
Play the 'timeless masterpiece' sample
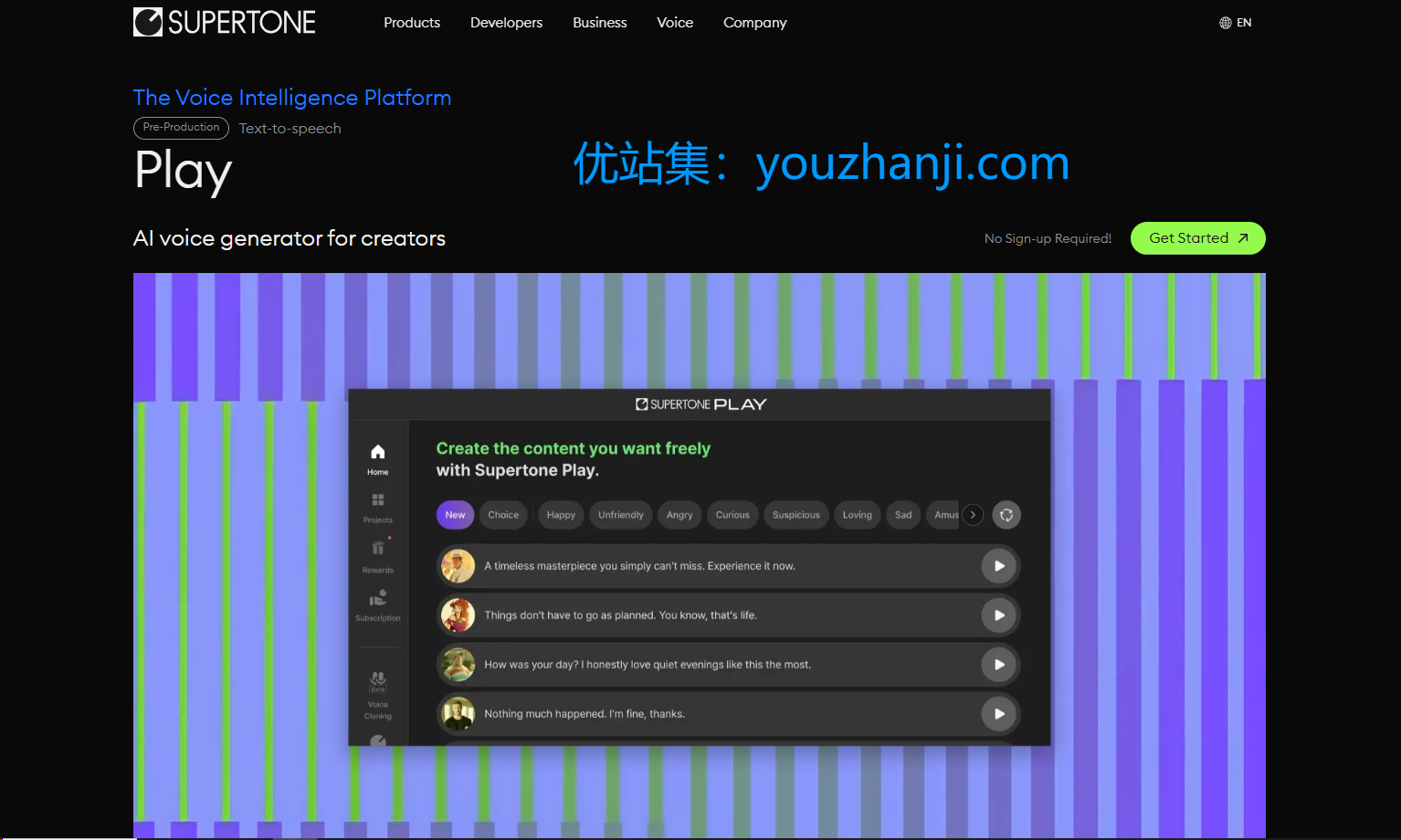(999, 566)
